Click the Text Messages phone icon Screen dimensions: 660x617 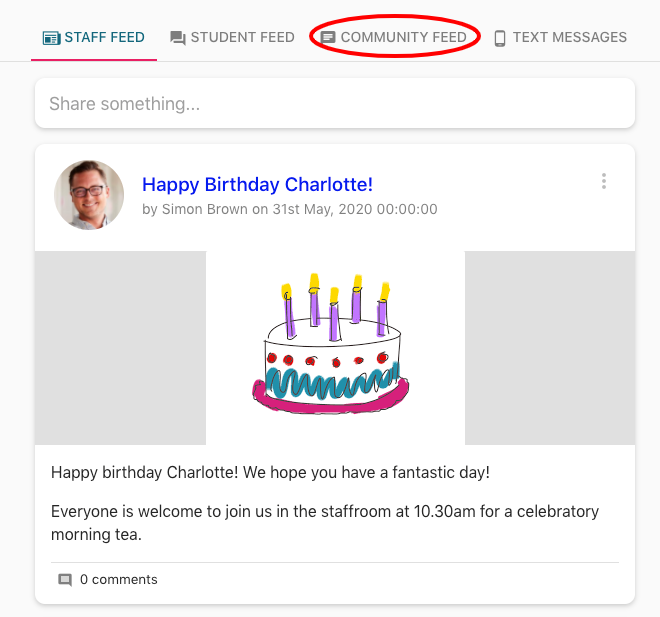pos(500,38)
